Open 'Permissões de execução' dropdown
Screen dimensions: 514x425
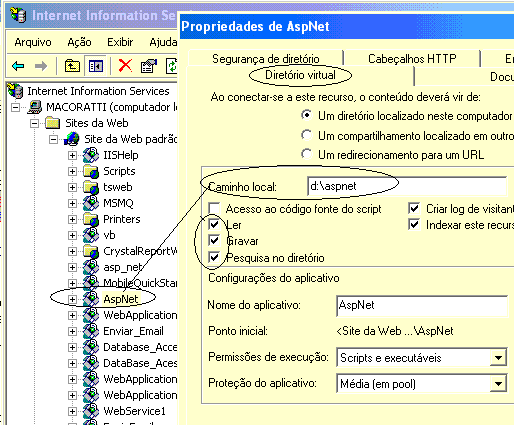[x=498, y=358]
